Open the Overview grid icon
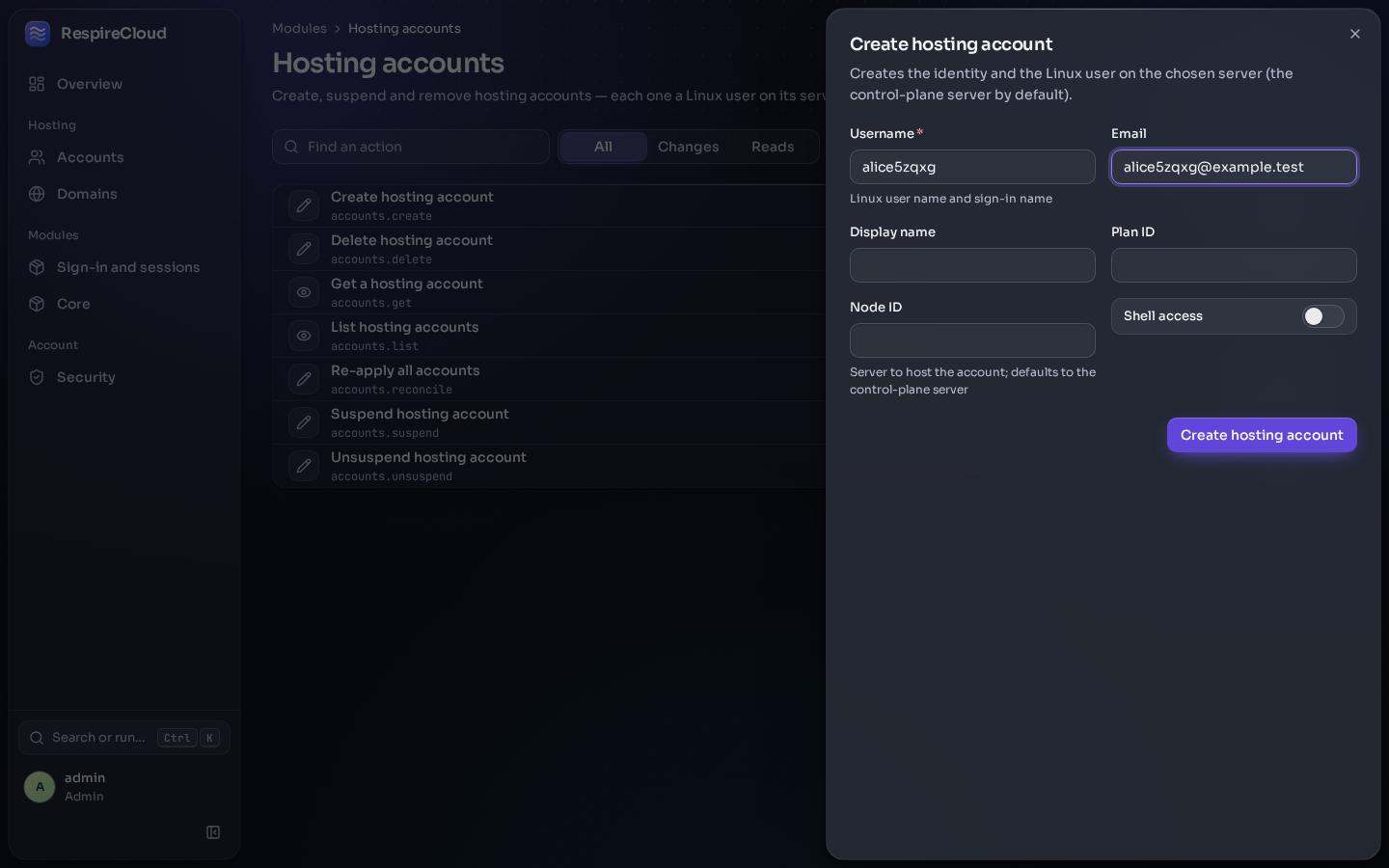This screenshot has height=868, width=1389. click(37, 84)
